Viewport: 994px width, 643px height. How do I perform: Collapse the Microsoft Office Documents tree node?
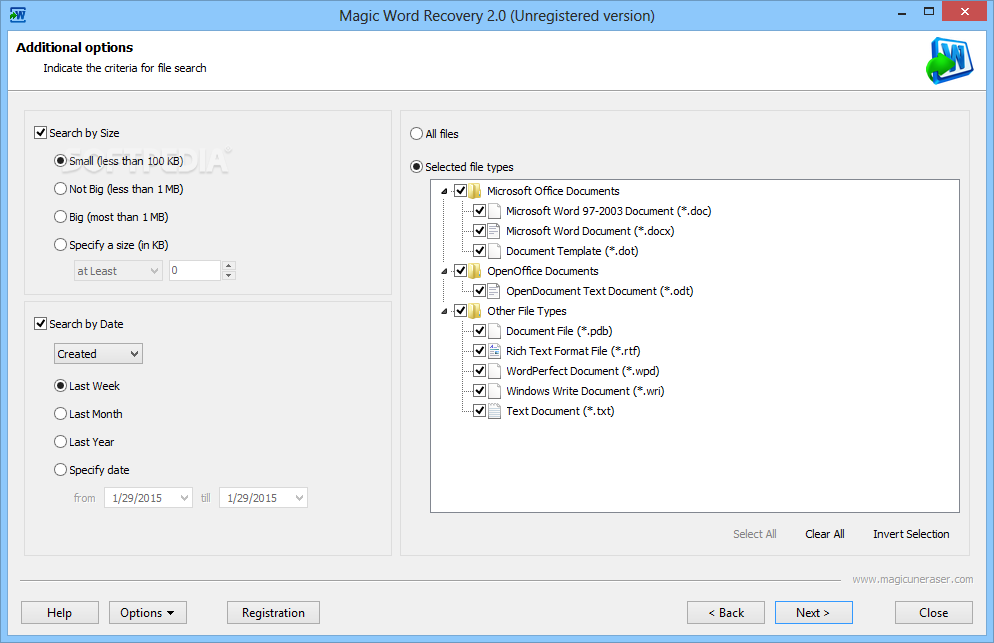(x=444, y=191)
